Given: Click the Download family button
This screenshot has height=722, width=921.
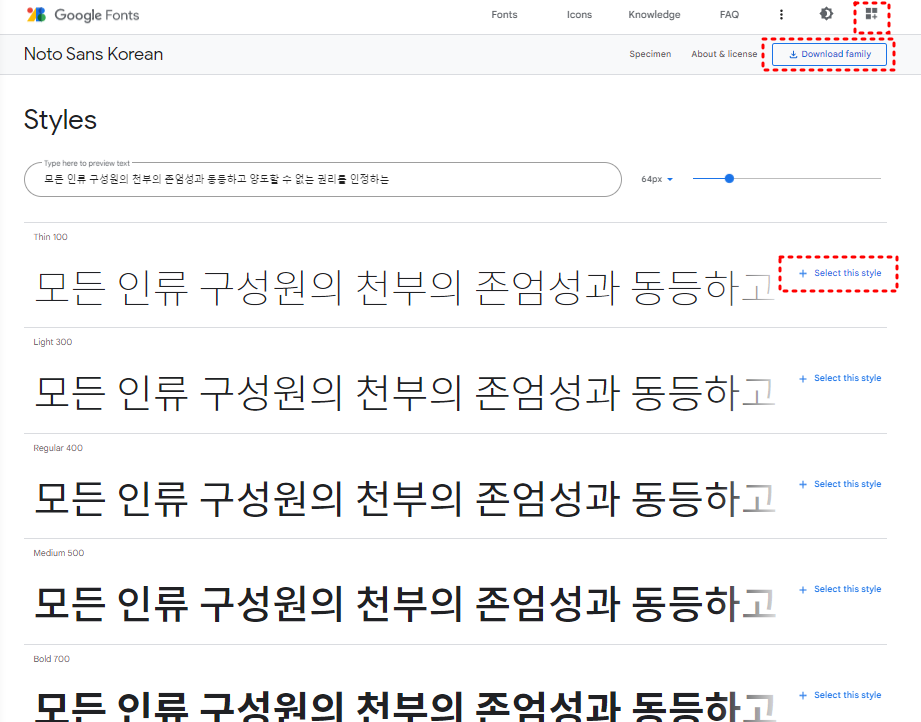Looking at the screenshot, I should click(x=829, y=54).
